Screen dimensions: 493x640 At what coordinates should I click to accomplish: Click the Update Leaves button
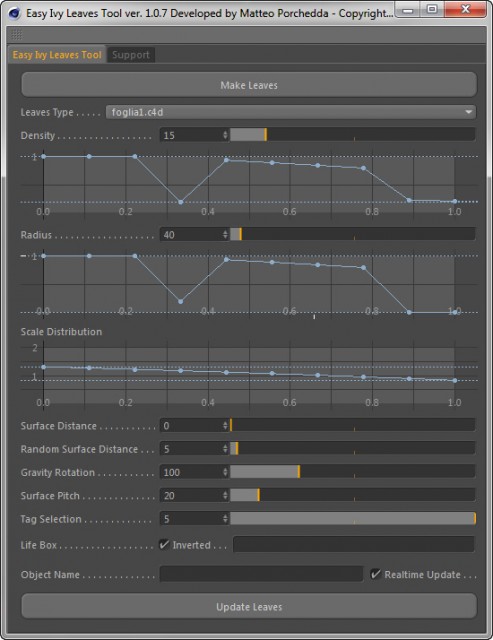tap(249, 607)
